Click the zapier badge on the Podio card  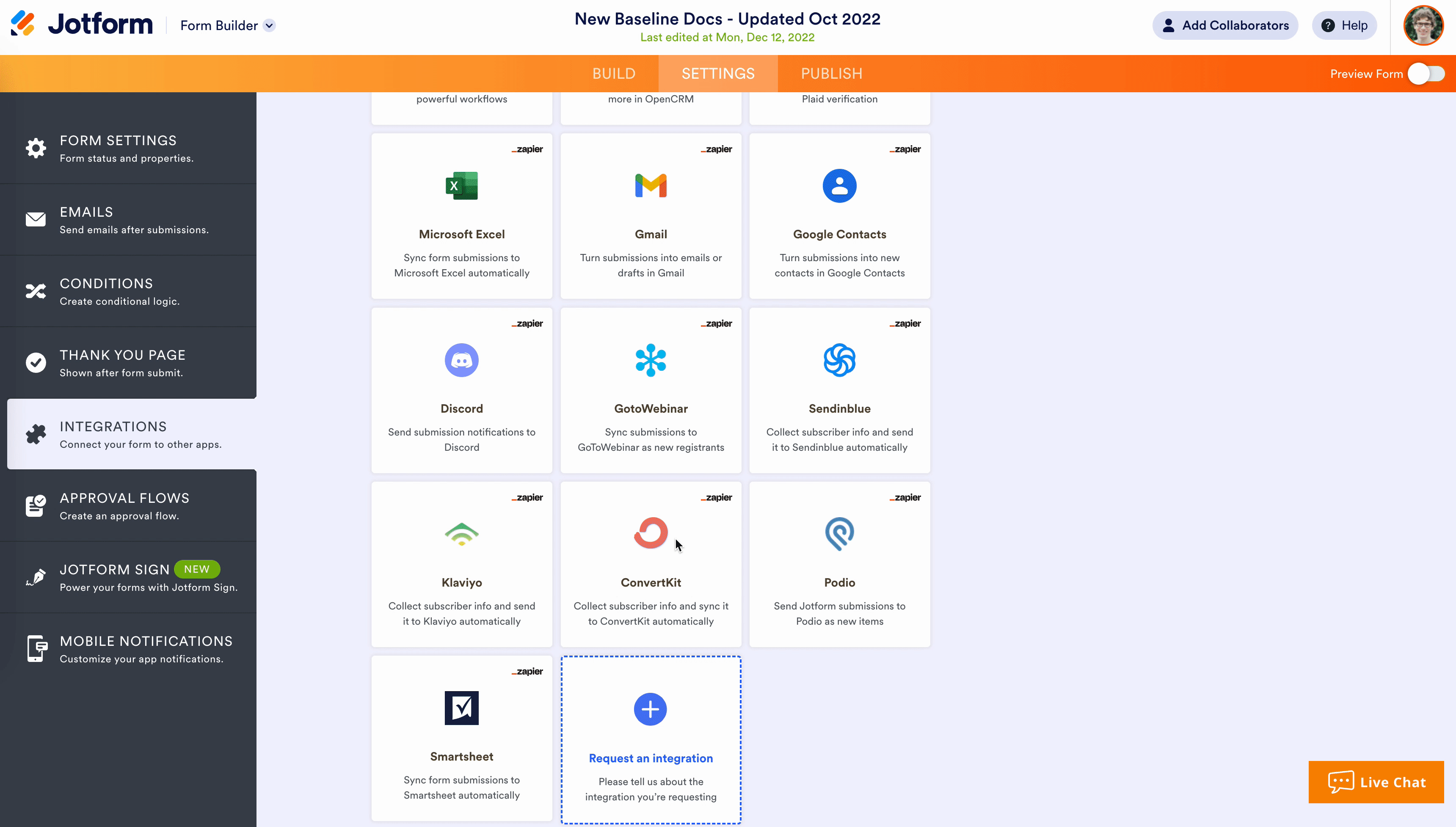point(905,498)
